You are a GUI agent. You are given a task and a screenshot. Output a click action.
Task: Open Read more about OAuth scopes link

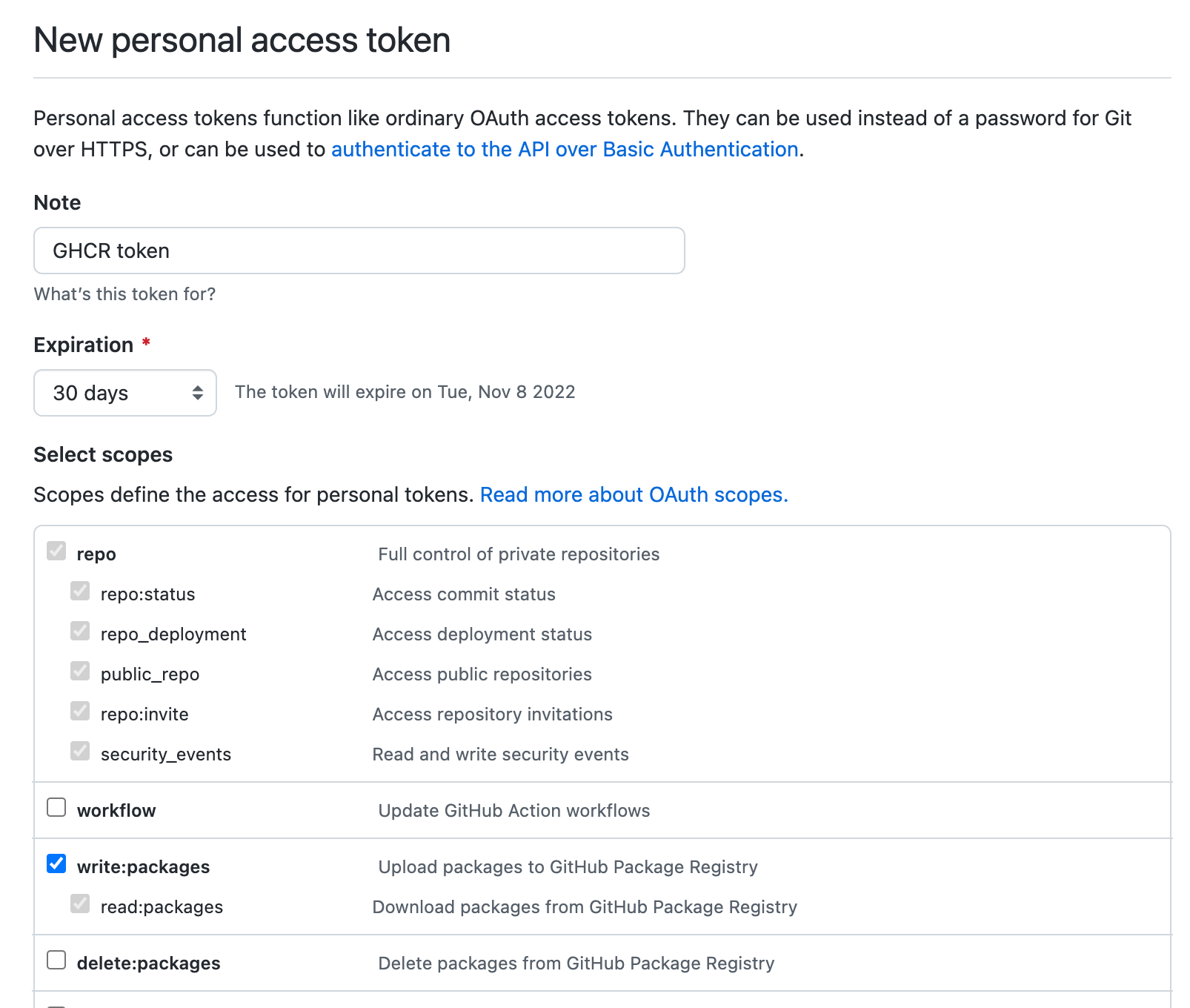tap(634, 495)
